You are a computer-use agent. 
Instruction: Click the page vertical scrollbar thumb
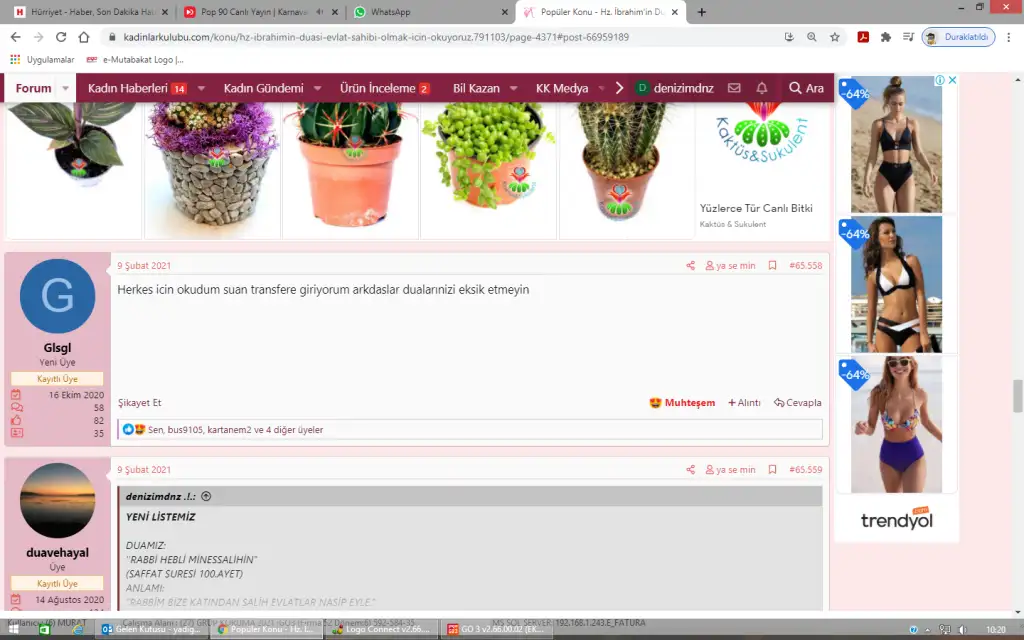(1018, 396)
